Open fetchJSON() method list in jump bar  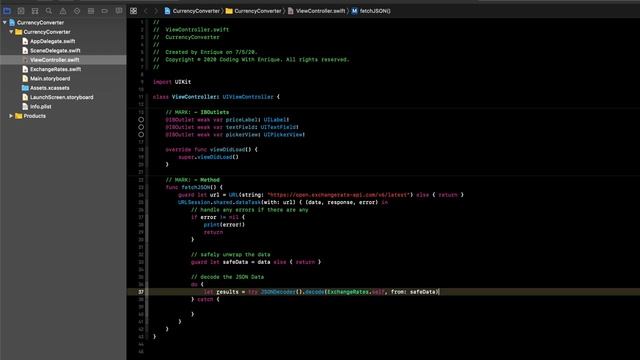tap(371, 11)
